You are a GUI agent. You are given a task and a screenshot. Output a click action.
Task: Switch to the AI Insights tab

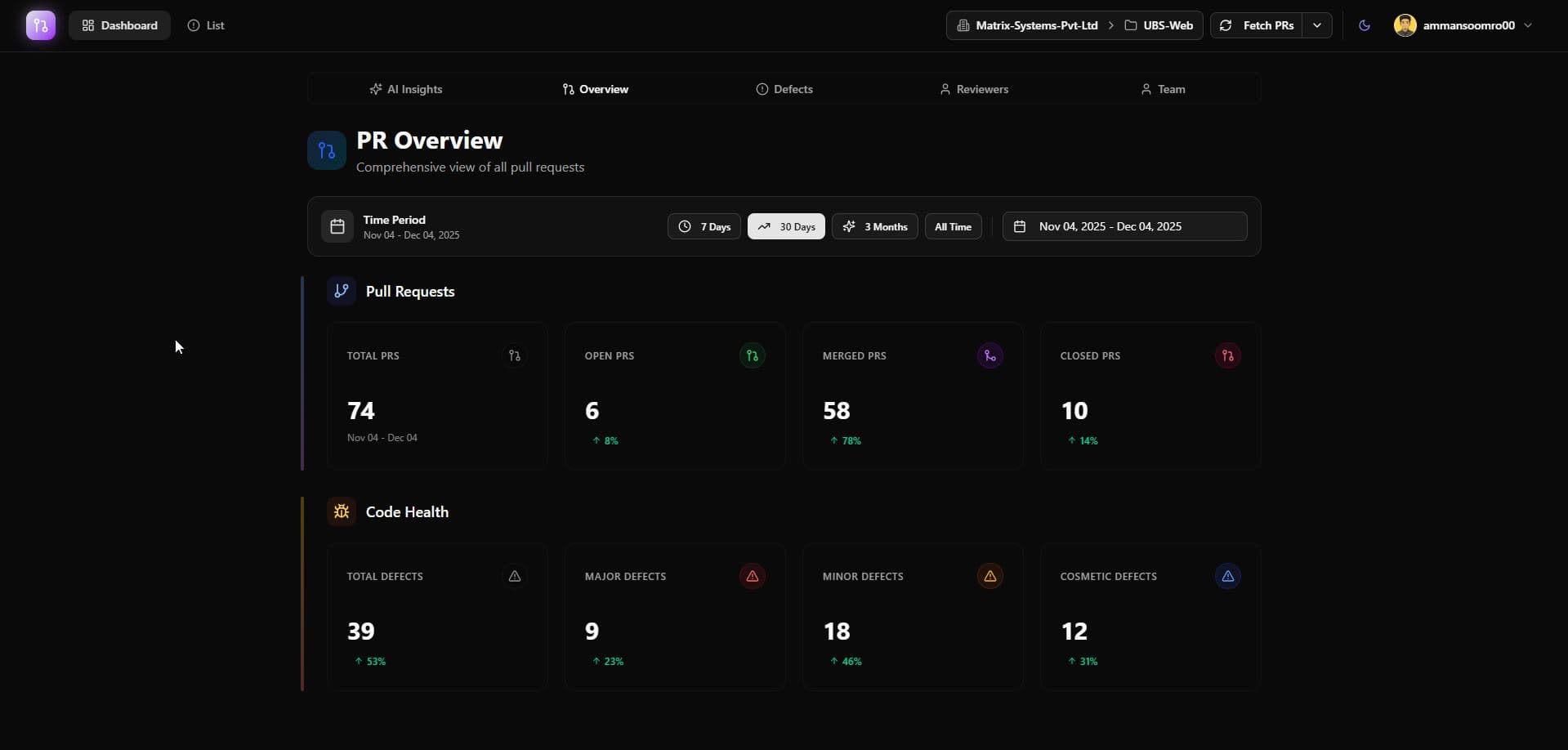coord(406,89)
